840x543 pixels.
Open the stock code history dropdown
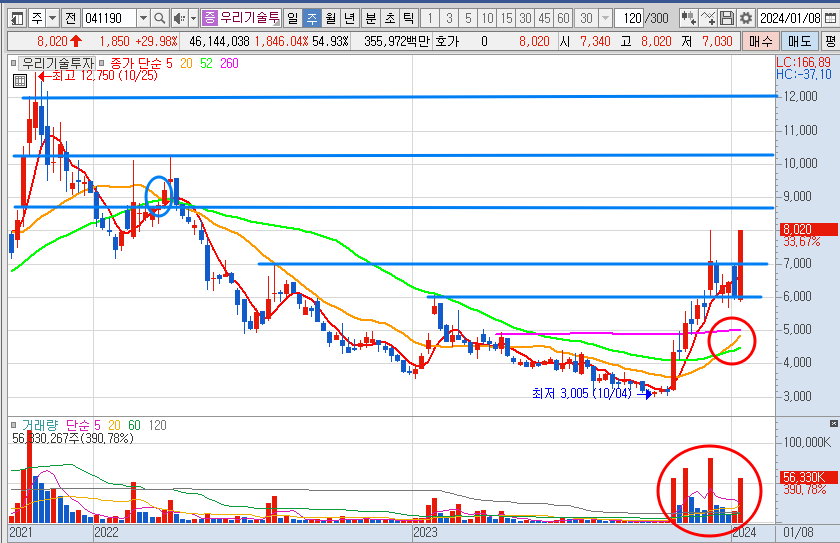(x=143, y=19)
